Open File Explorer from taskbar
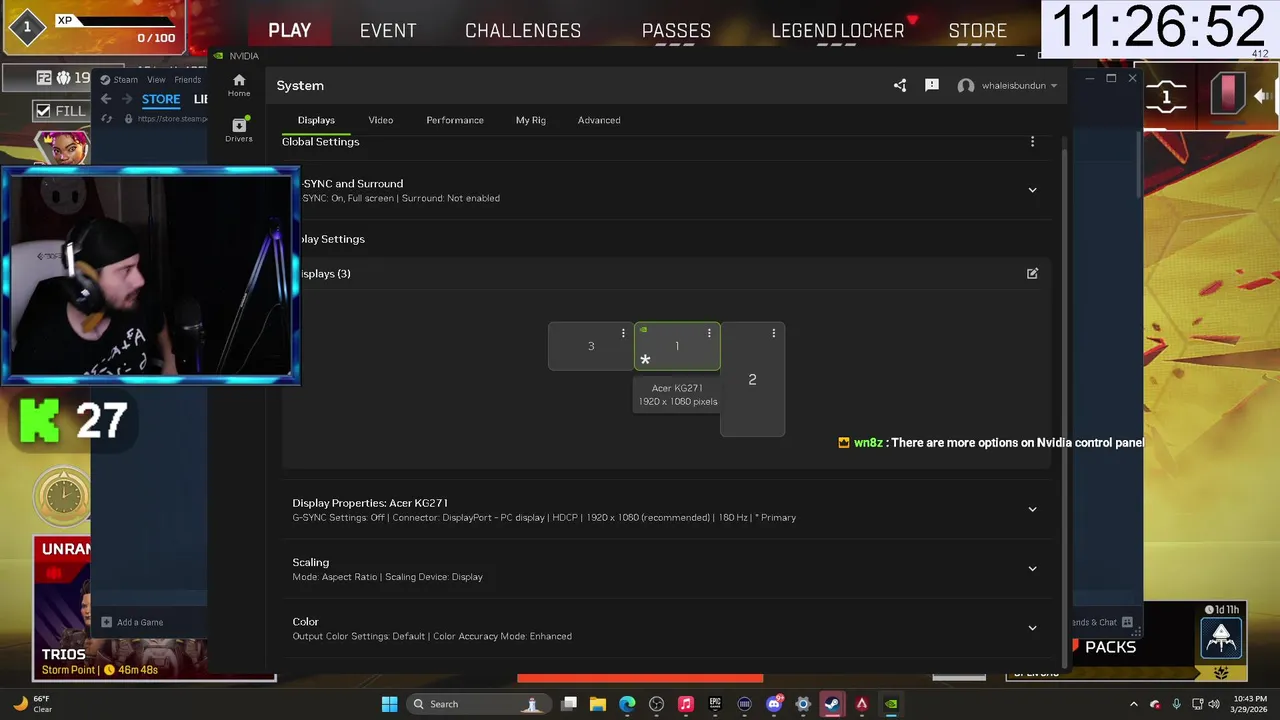This screenshot has width=1280, height=720. (x=598, y=704)
